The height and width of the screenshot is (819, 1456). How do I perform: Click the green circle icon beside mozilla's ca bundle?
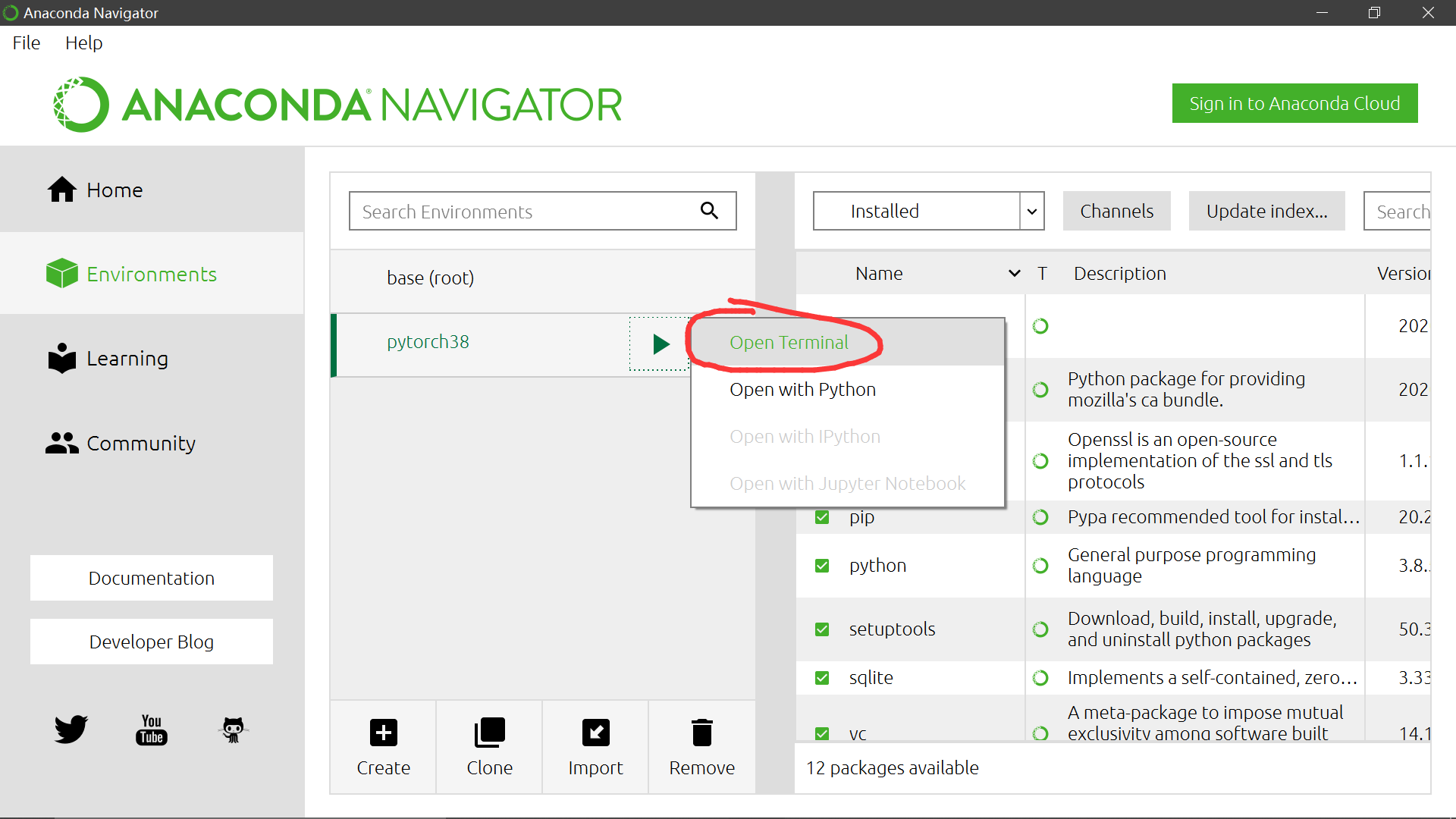click(x=1040, y=390)
